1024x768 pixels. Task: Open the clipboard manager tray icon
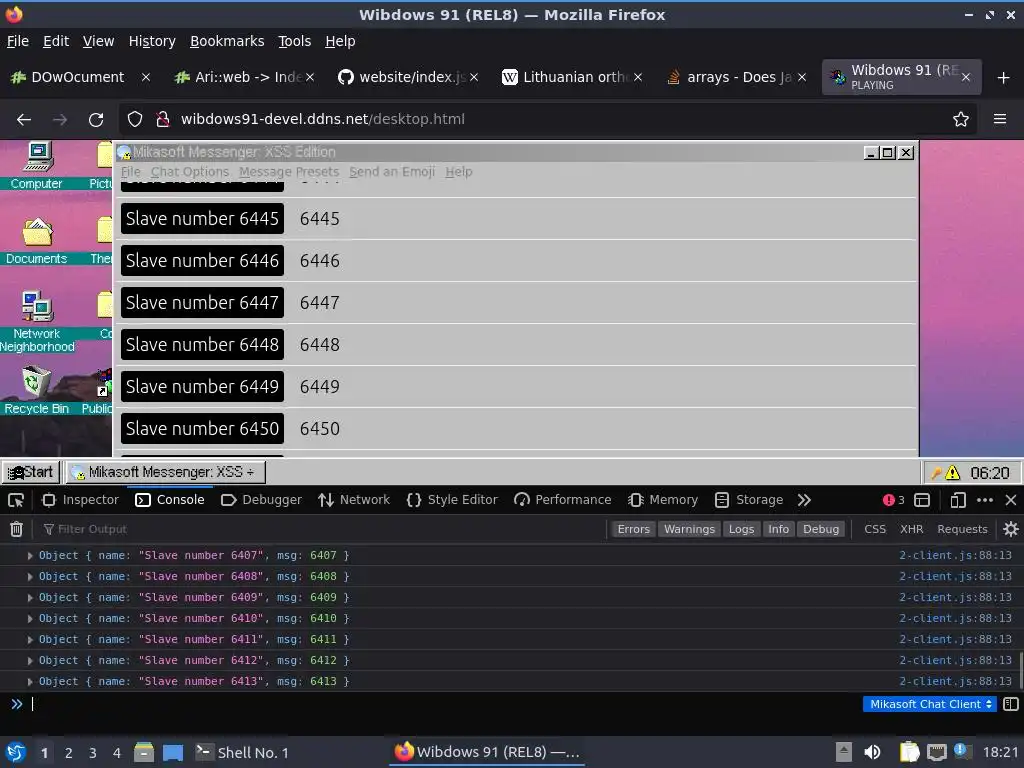click(x=908, y=752)
